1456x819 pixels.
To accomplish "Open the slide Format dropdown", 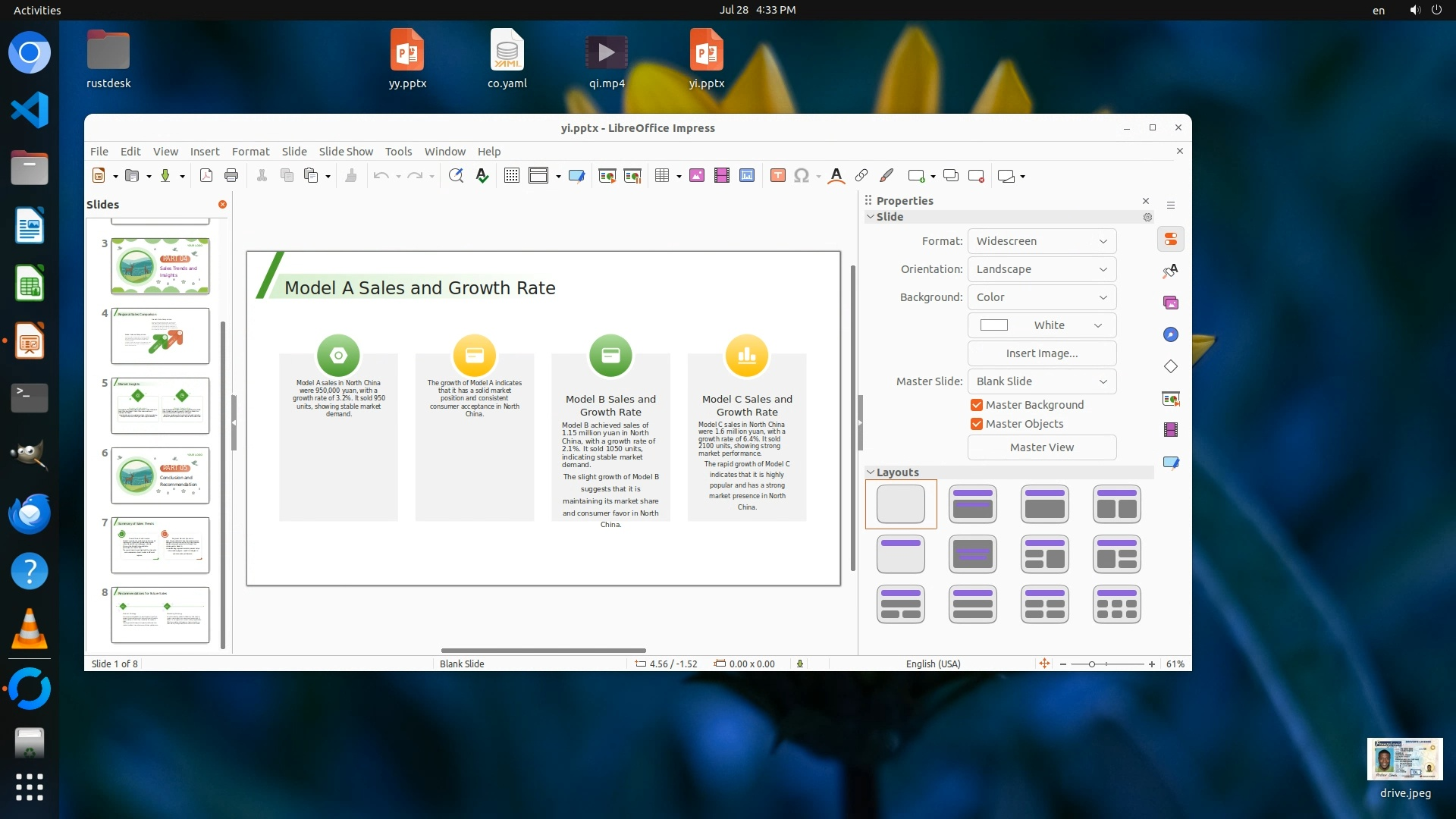I will point(1041,241).
